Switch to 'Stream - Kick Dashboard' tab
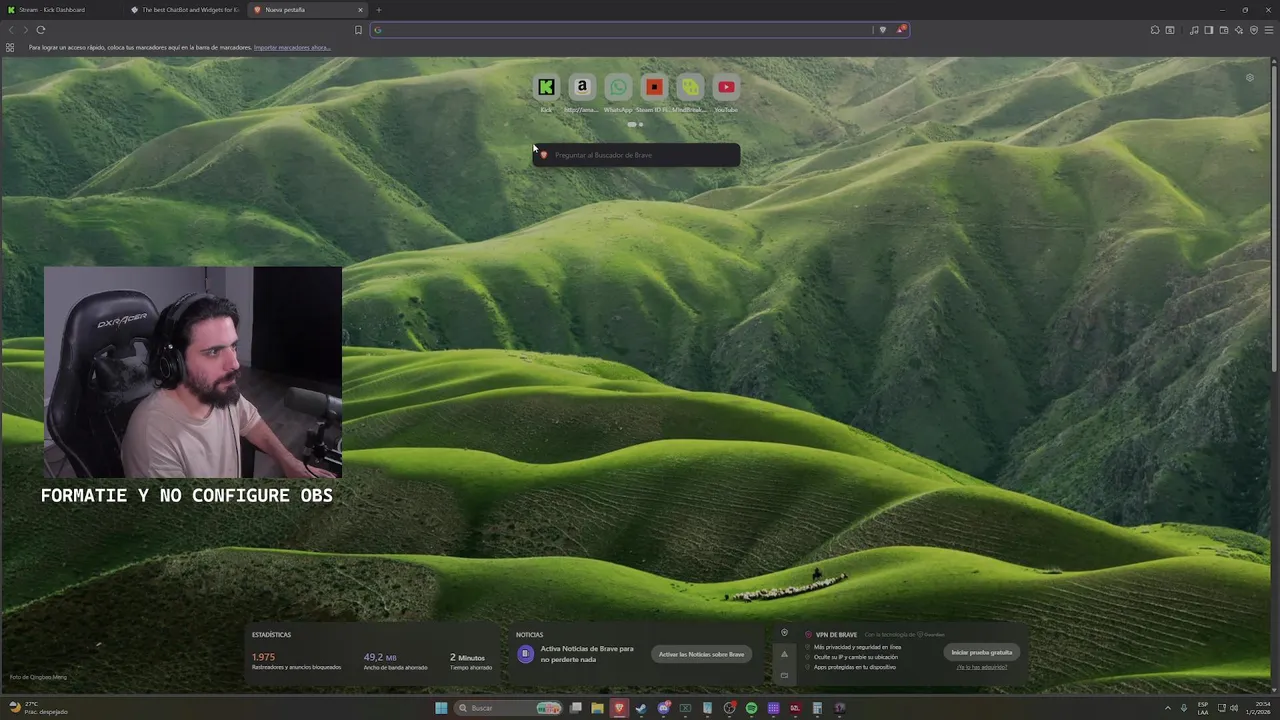Screen dimensions: 1280x720 (60, 10)
